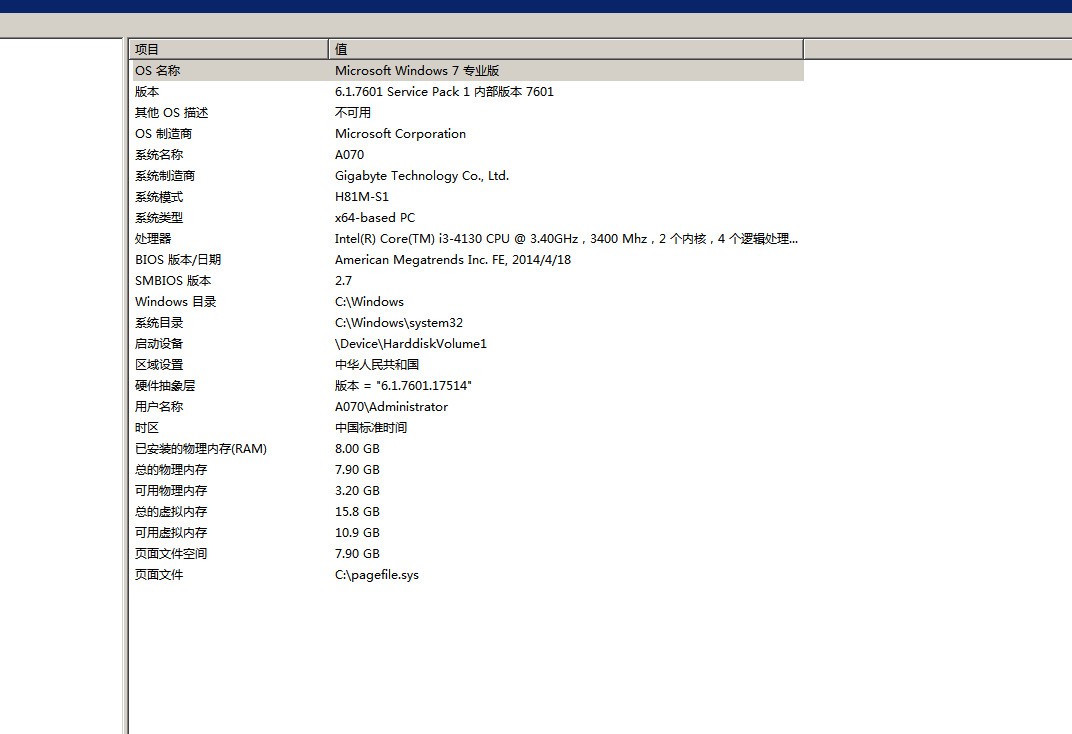Click the Microsoft Windows 7 专业版 value
The height and width of the screenshot is (734, 1072).
coord(417,70)
